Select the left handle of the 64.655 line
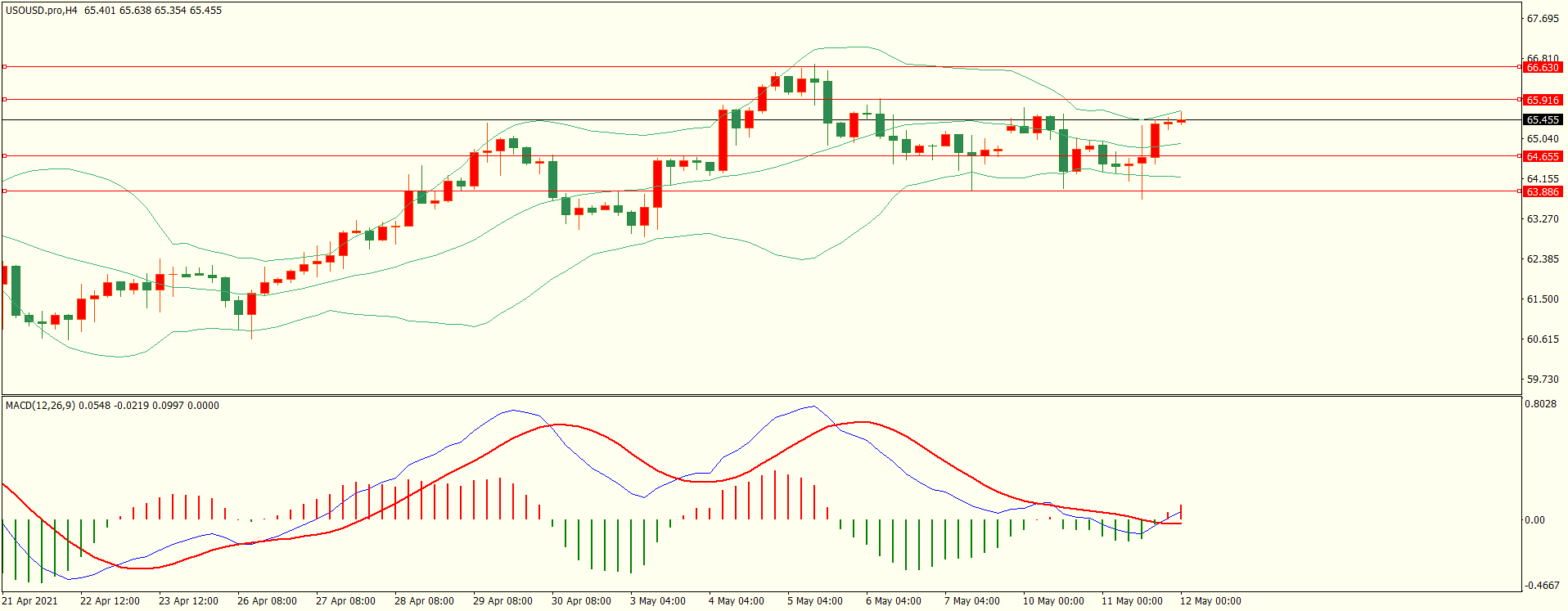Viewport: 1568px width, 611px height. point(5,155)
